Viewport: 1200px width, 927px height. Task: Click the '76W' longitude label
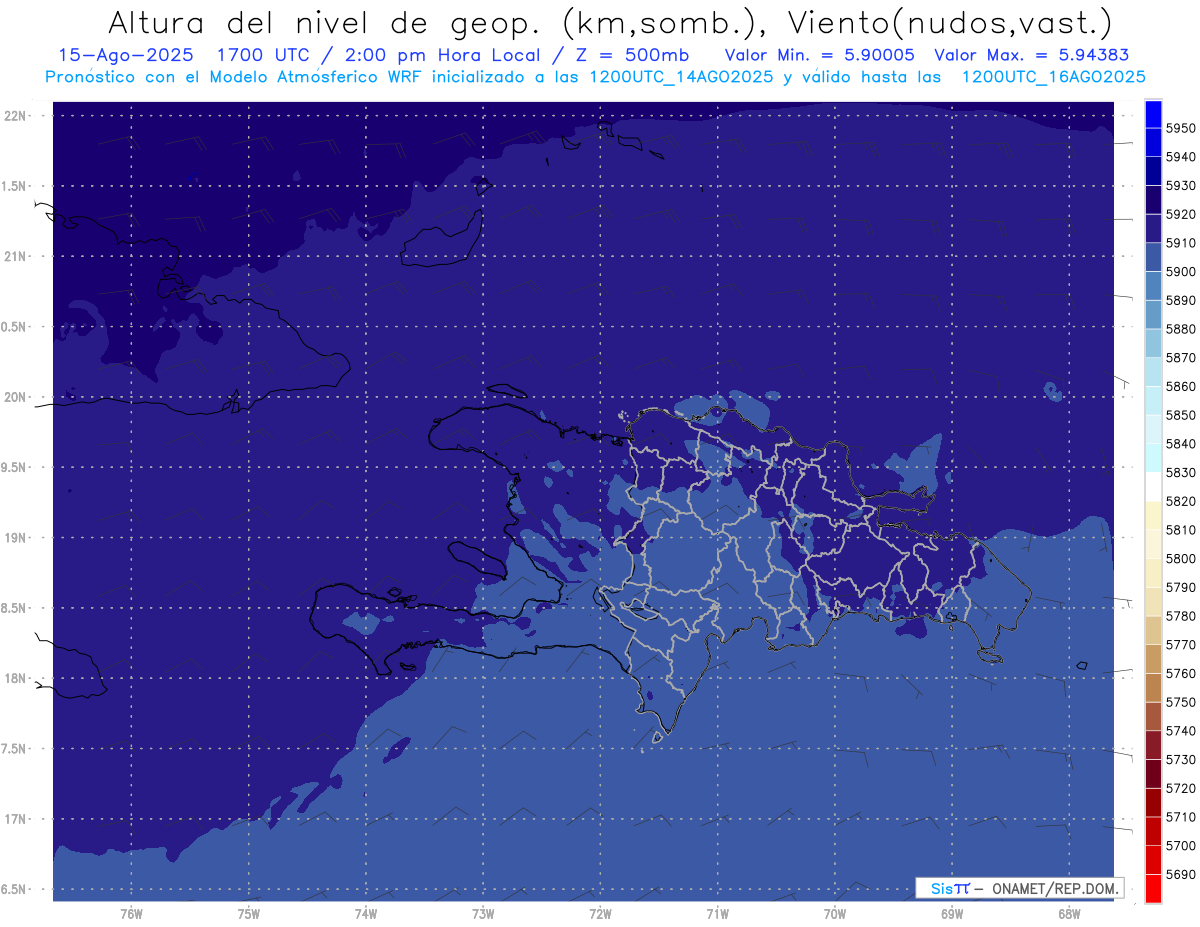(x=131, y=912)
